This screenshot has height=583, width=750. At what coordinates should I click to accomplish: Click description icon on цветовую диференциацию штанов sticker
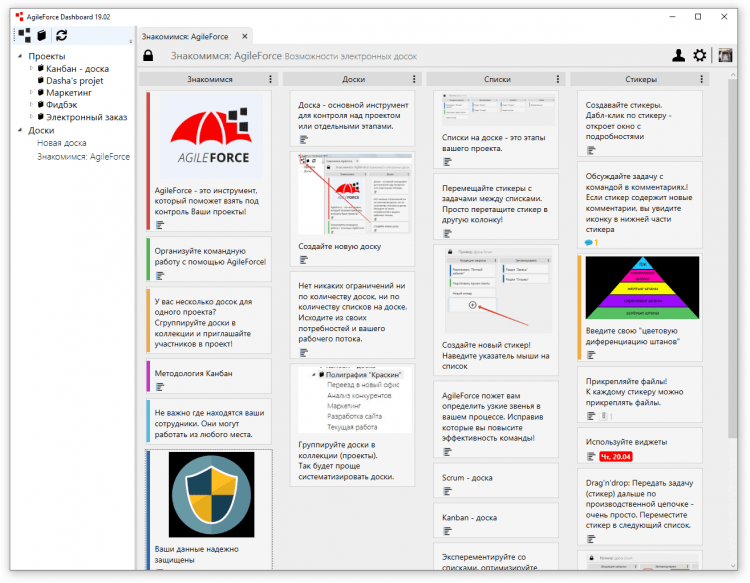pyautogui.click(x=591, y=355)
